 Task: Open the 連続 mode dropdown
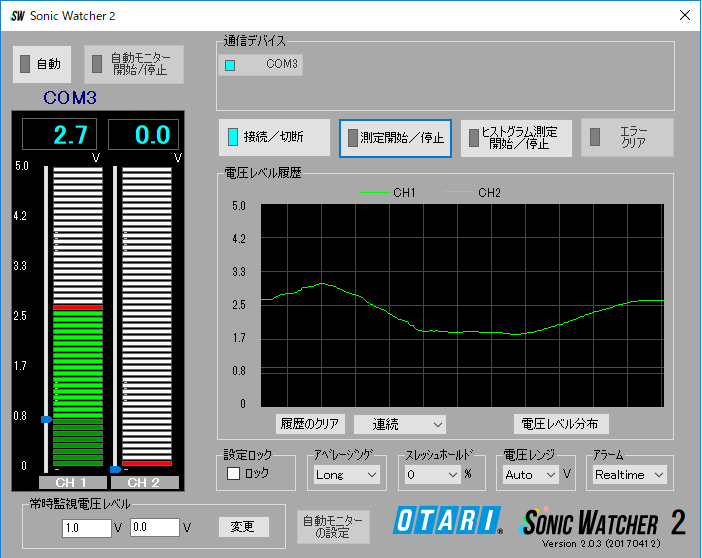[399, 425]
